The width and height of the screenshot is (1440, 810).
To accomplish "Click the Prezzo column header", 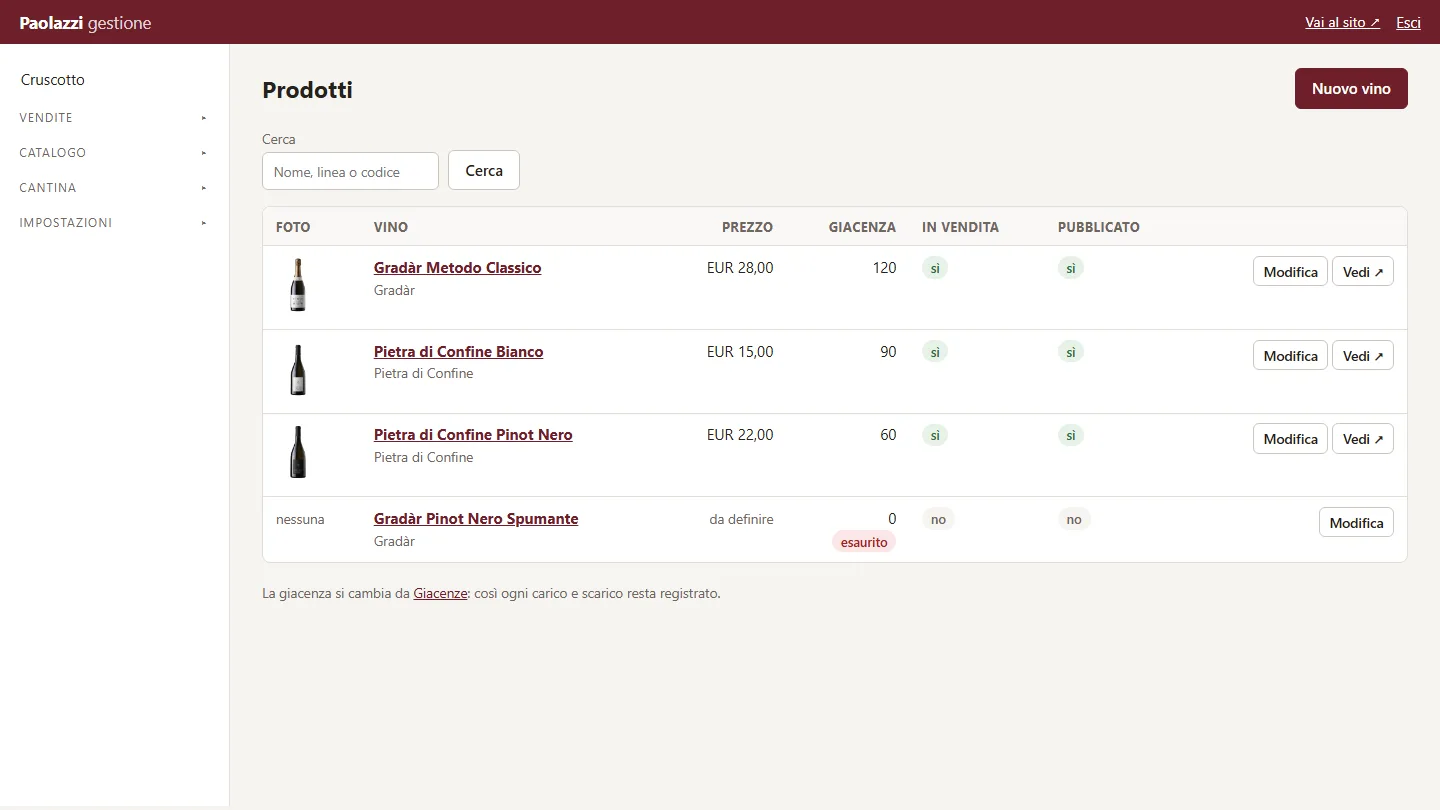I will pos(747,227).
